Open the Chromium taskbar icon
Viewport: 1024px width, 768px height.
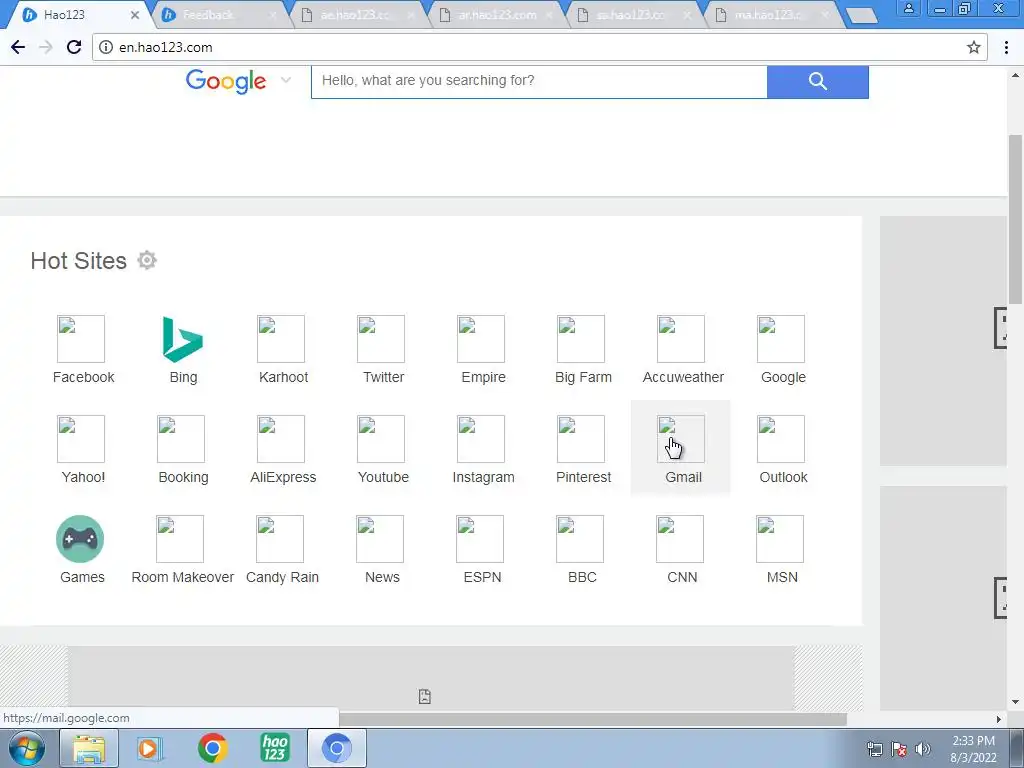click(x=337, y=748)
